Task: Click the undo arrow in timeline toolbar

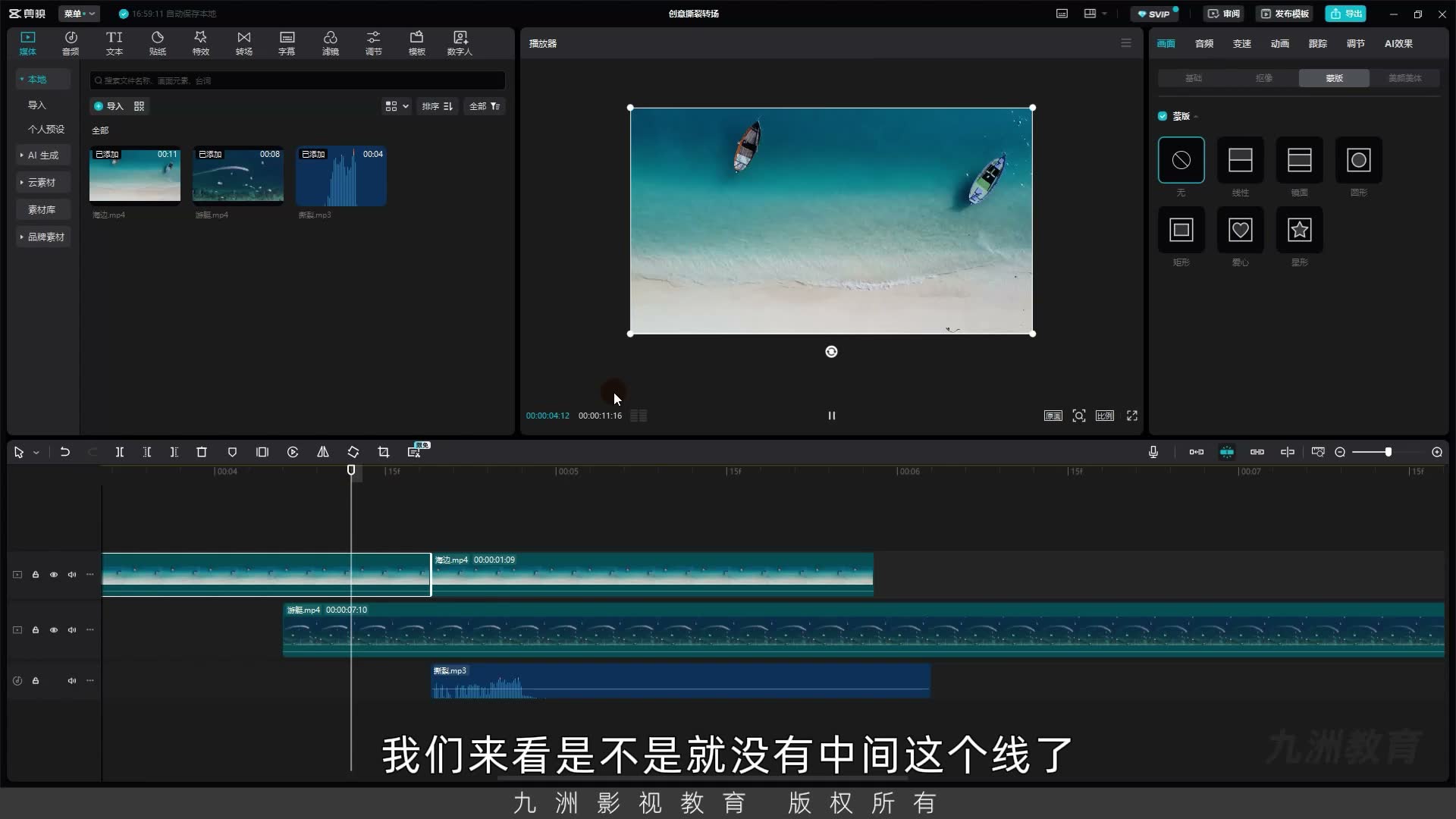Action: [65, 452]
